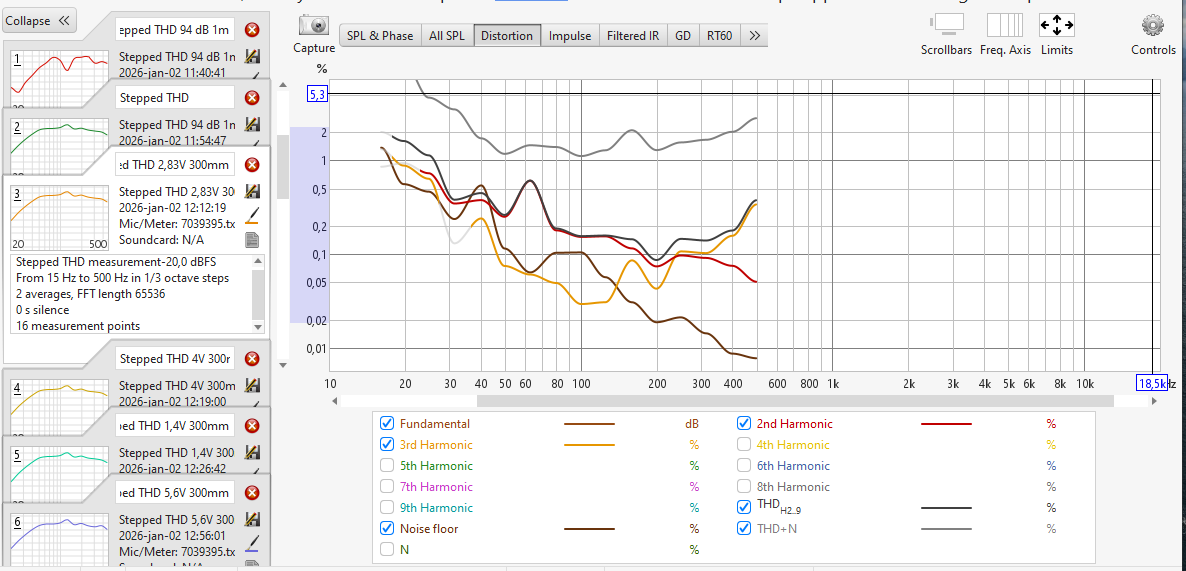Remove the Stepped THD 4V measurement
The width and height of the screenshot is (1186, 571).
tap(252, 359)
